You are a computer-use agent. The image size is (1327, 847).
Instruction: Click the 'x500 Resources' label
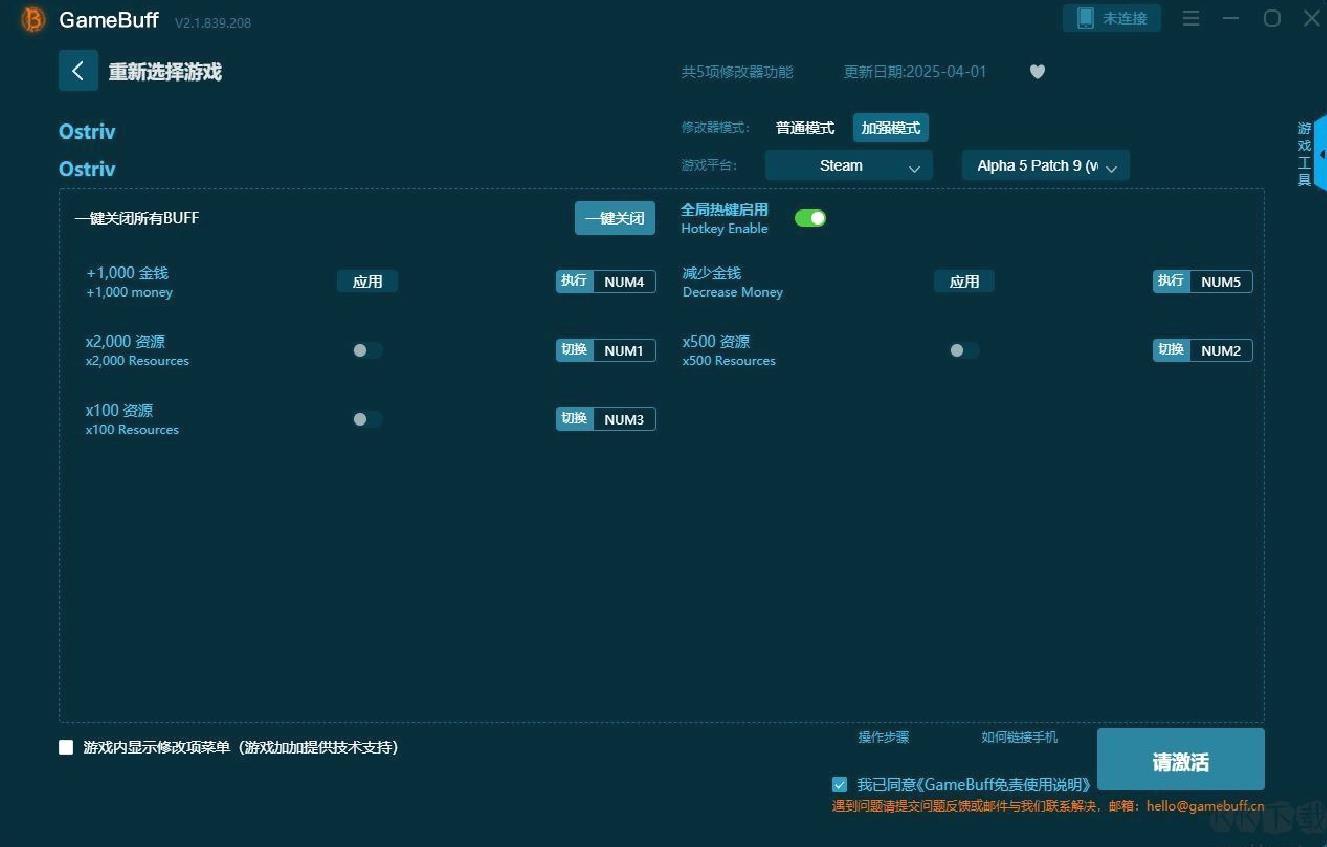click(x=729, y=361)
